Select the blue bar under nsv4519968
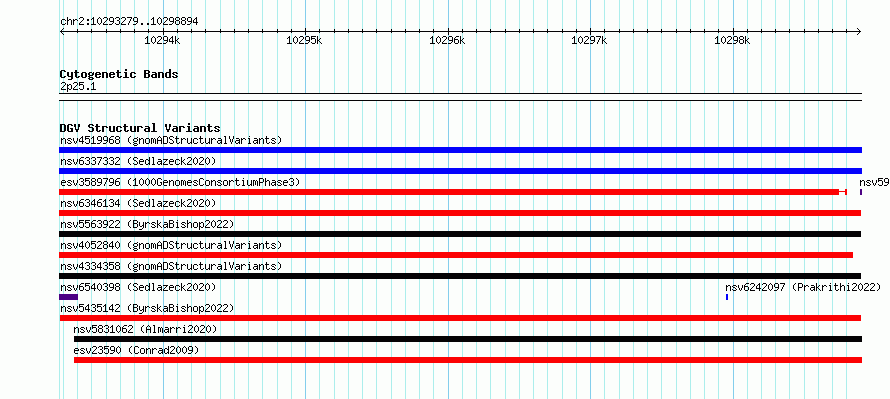Viewport: 890px width, 399px height. click(x=460, y=150)
